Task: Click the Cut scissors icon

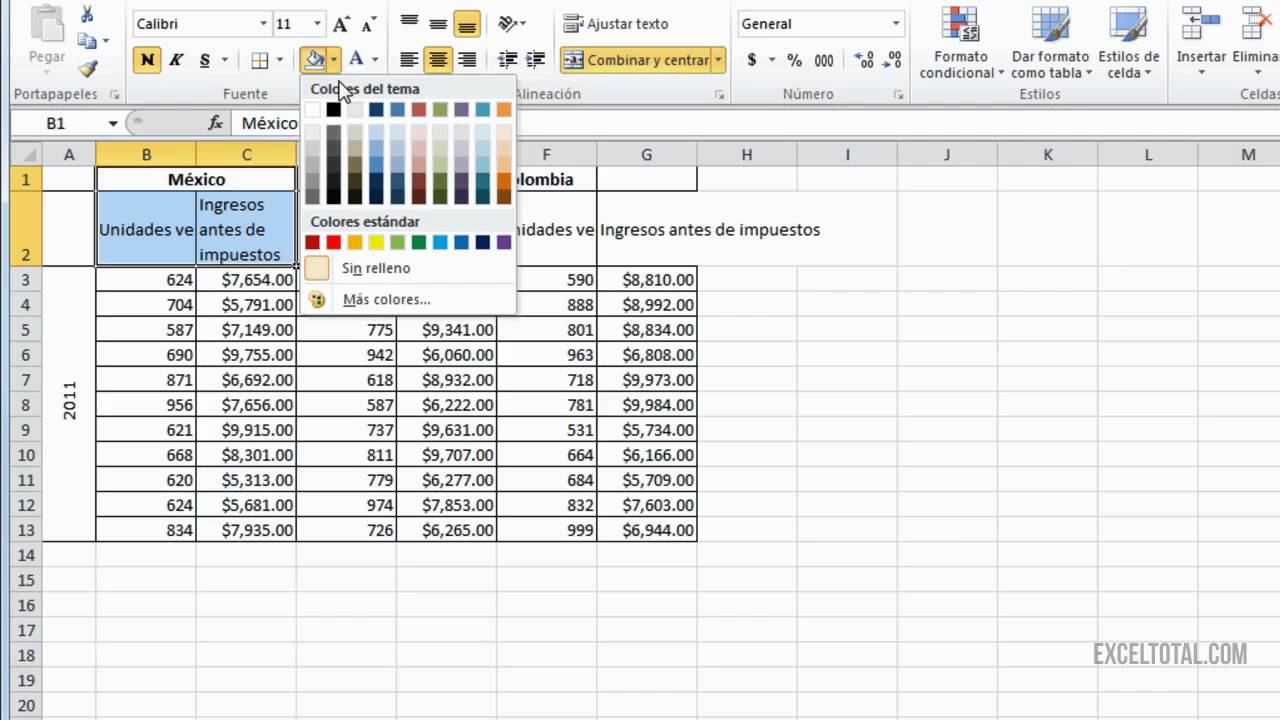Action: 87,14
